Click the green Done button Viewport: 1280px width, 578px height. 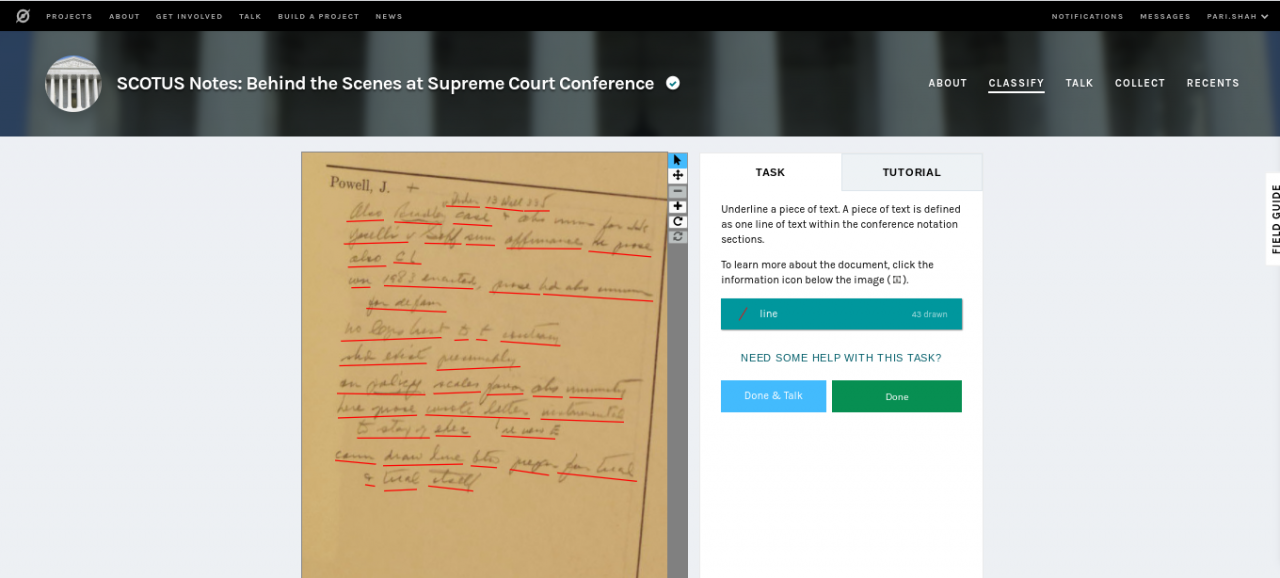897,396
